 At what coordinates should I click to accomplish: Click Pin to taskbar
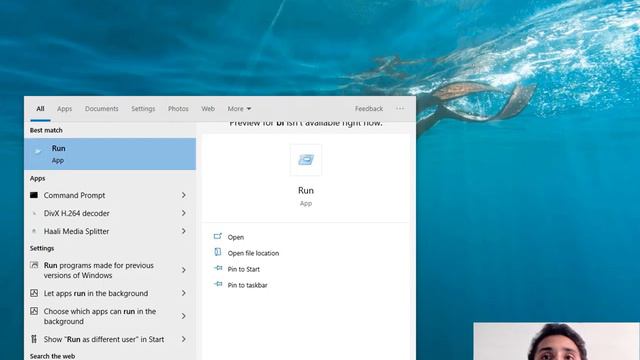[x=247, y=285]
